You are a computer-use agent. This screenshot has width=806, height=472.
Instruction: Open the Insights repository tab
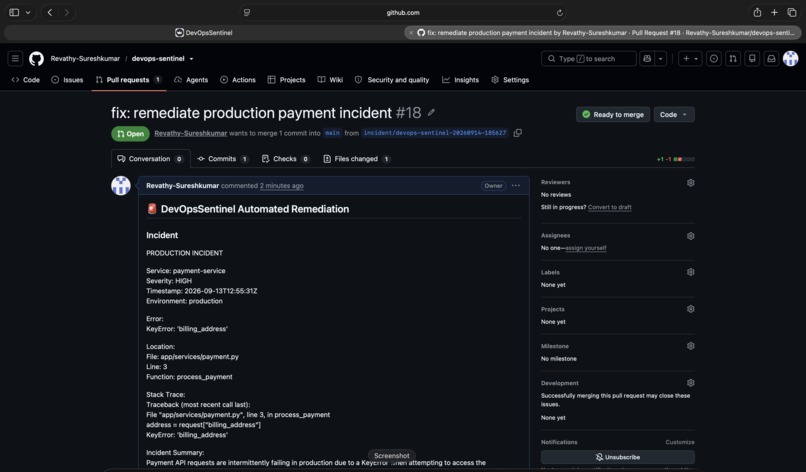click(461, 80)
